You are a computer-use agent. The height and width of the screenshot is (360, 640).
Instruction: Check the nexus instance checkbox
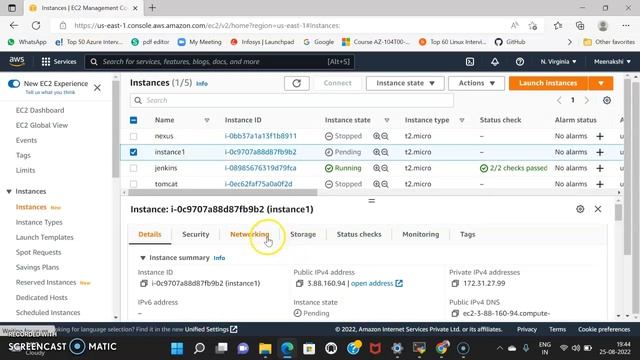point(133,136)
